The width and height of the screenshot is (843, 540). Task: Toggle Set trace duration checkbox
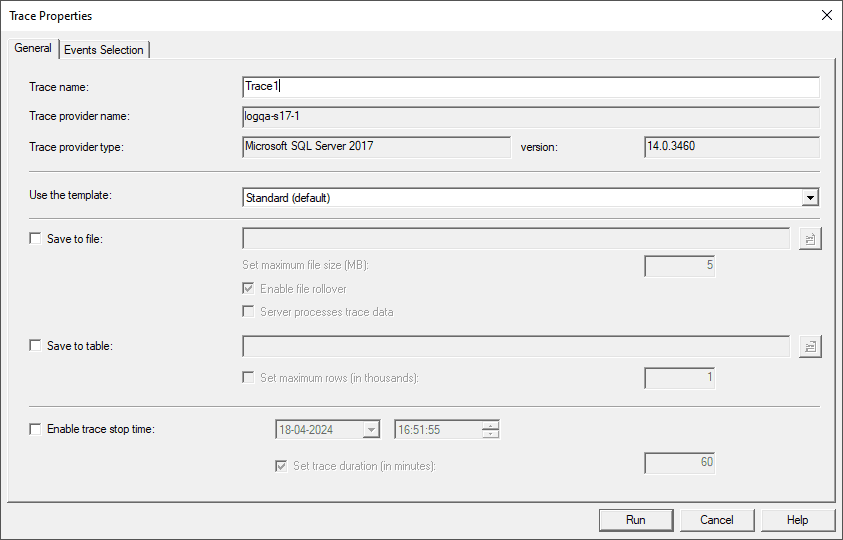click(281, 466)
